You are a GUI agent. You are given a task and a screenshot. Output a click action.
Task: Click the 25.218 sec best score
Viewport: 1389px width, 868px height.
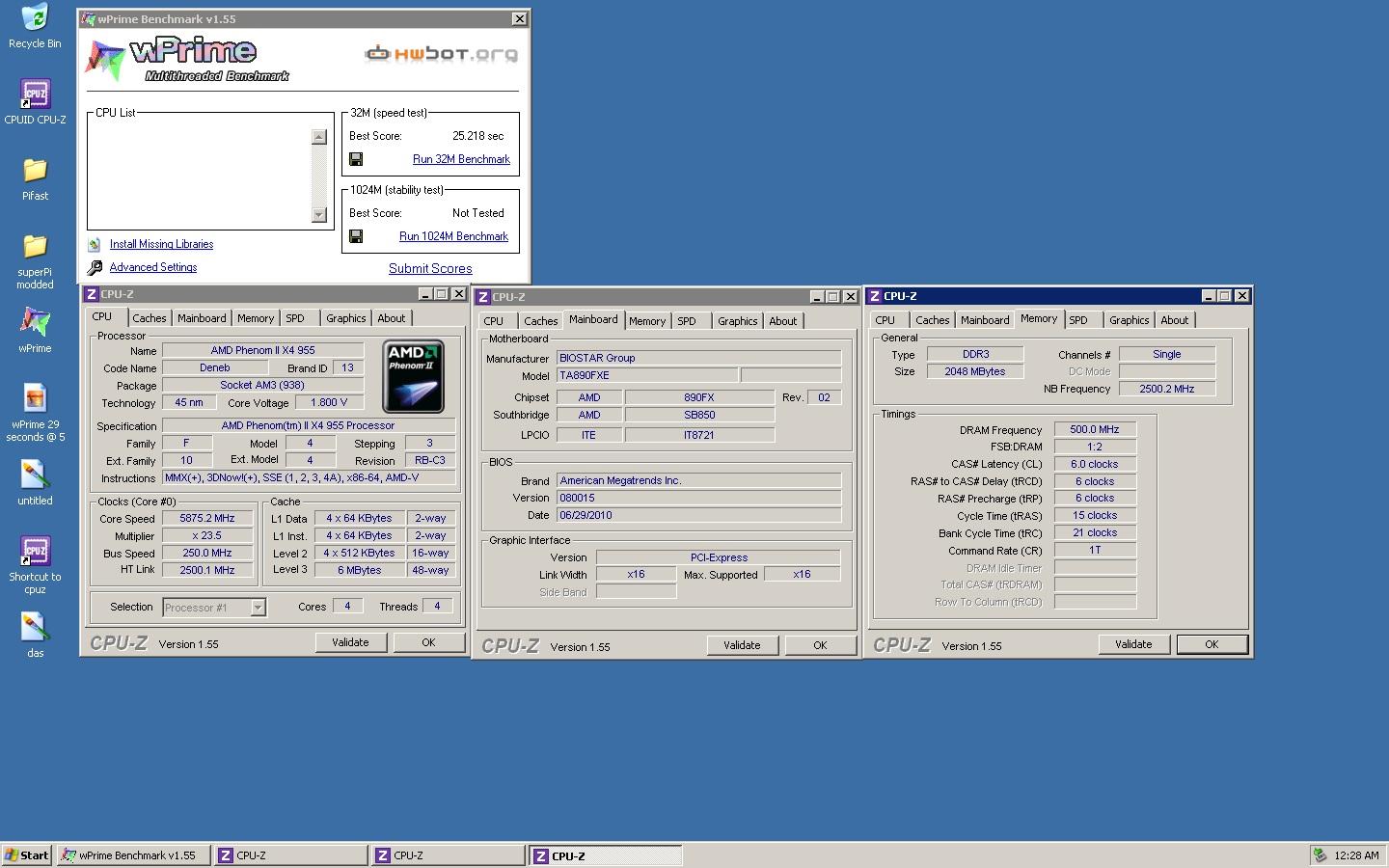478,136
